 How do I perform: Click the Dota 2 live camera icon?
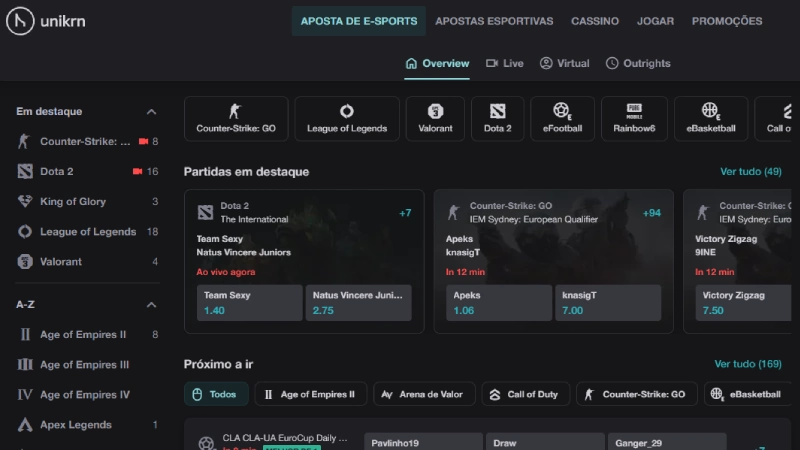point(137,171)
